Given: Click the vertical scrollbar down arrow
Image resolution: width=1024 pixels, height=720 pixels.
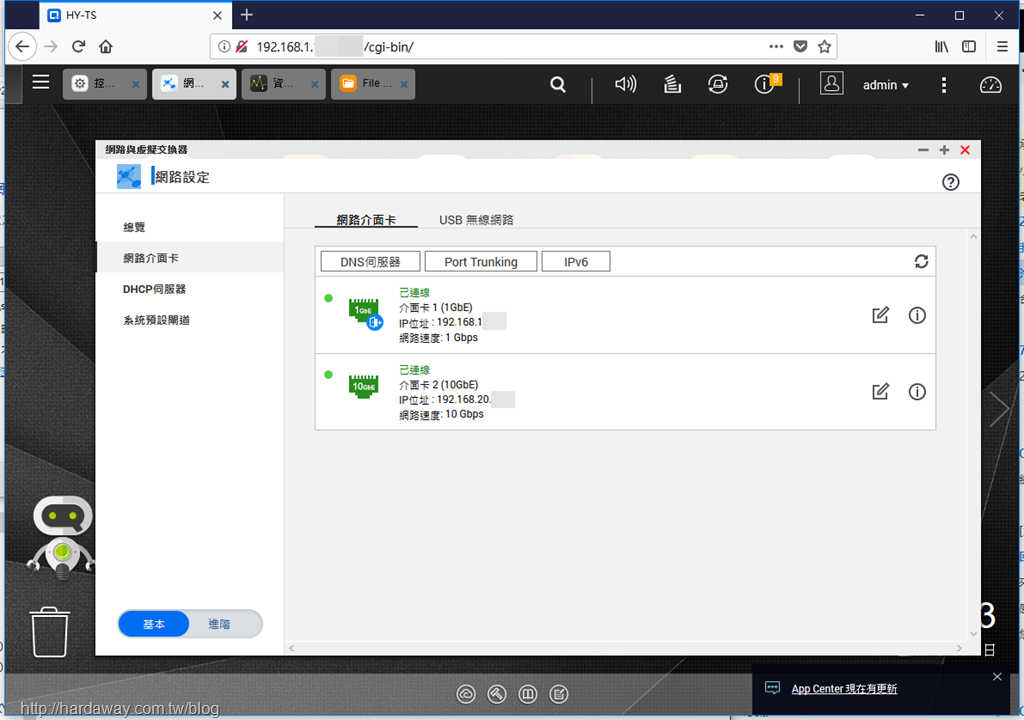Looking at the screenshot, I should tap(973, 634).
